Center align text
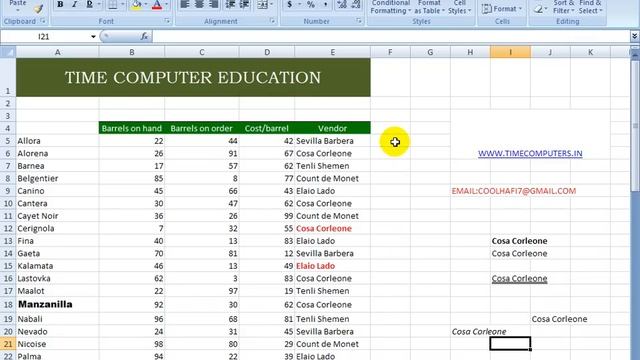Image resolution: width=640 pixels, height=360 pixels. [x=199, y=4]
